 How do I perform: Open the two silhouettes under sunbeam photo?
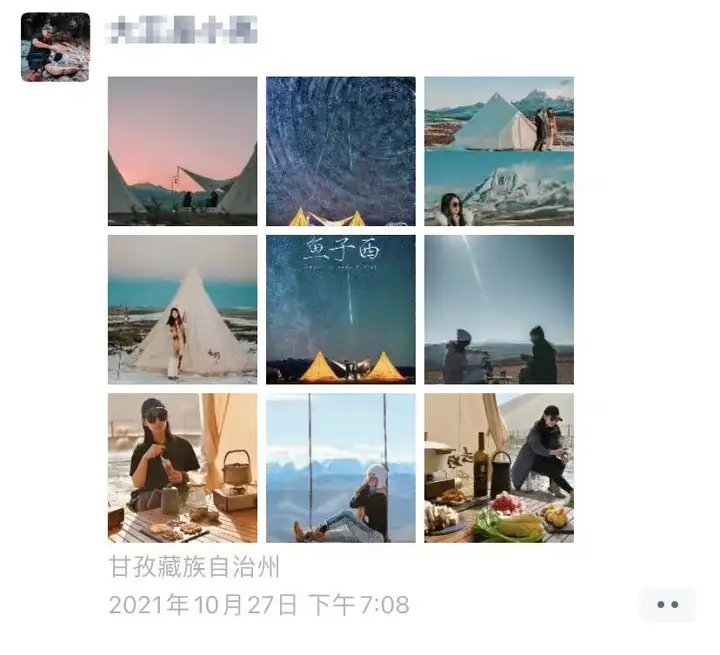point(499,310)
